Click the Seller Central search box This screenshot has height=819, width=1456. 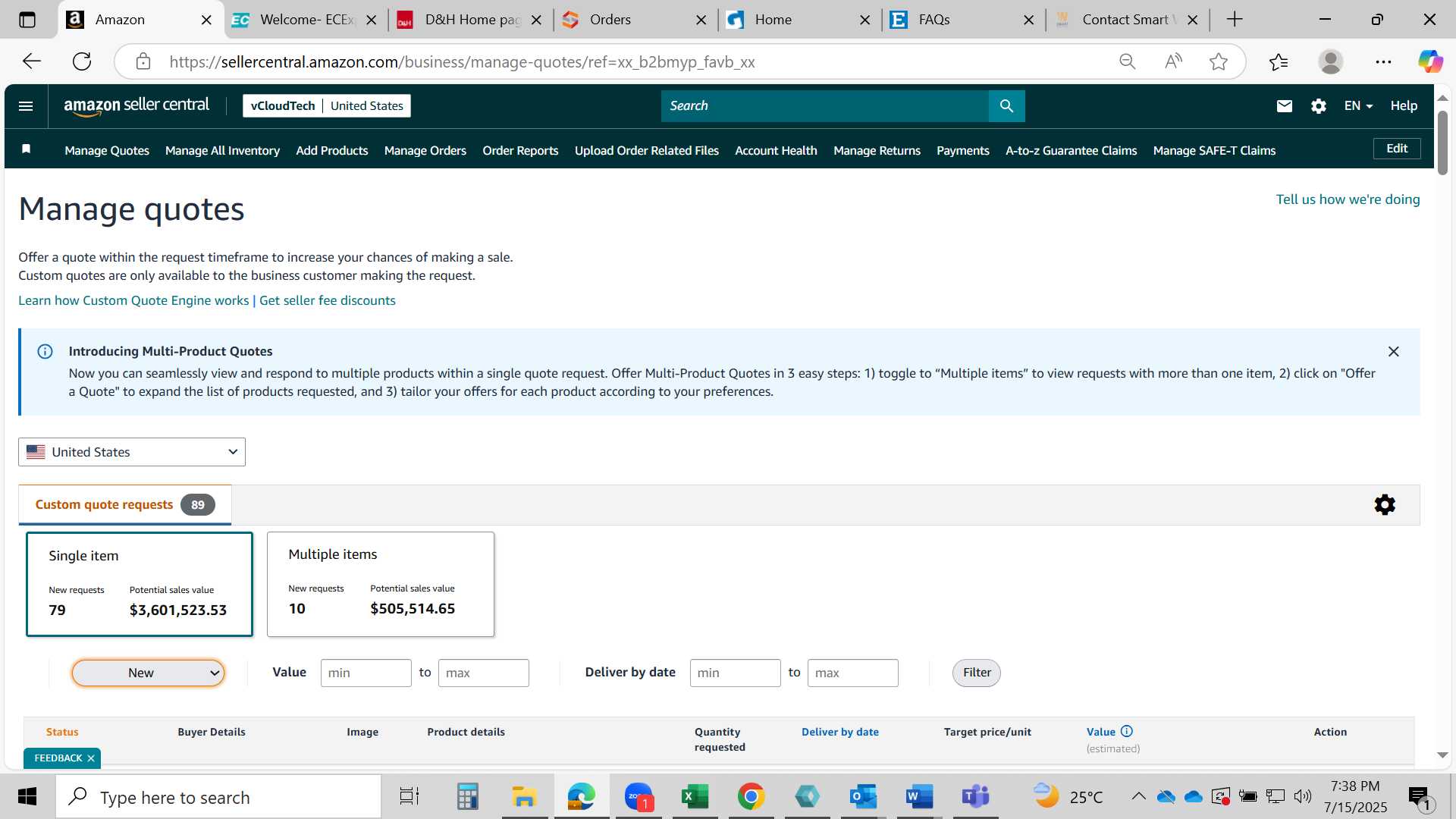pos(825,106)
